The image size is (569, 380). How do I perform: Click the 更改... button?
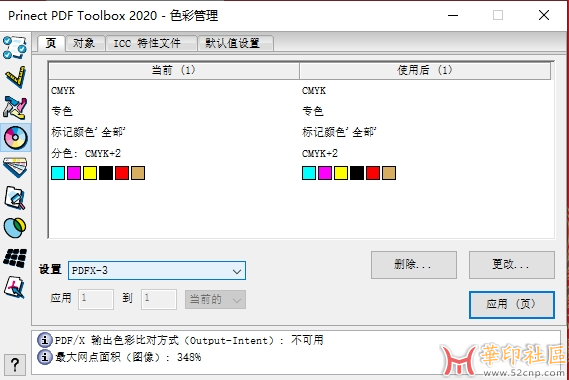click(512, 265)
